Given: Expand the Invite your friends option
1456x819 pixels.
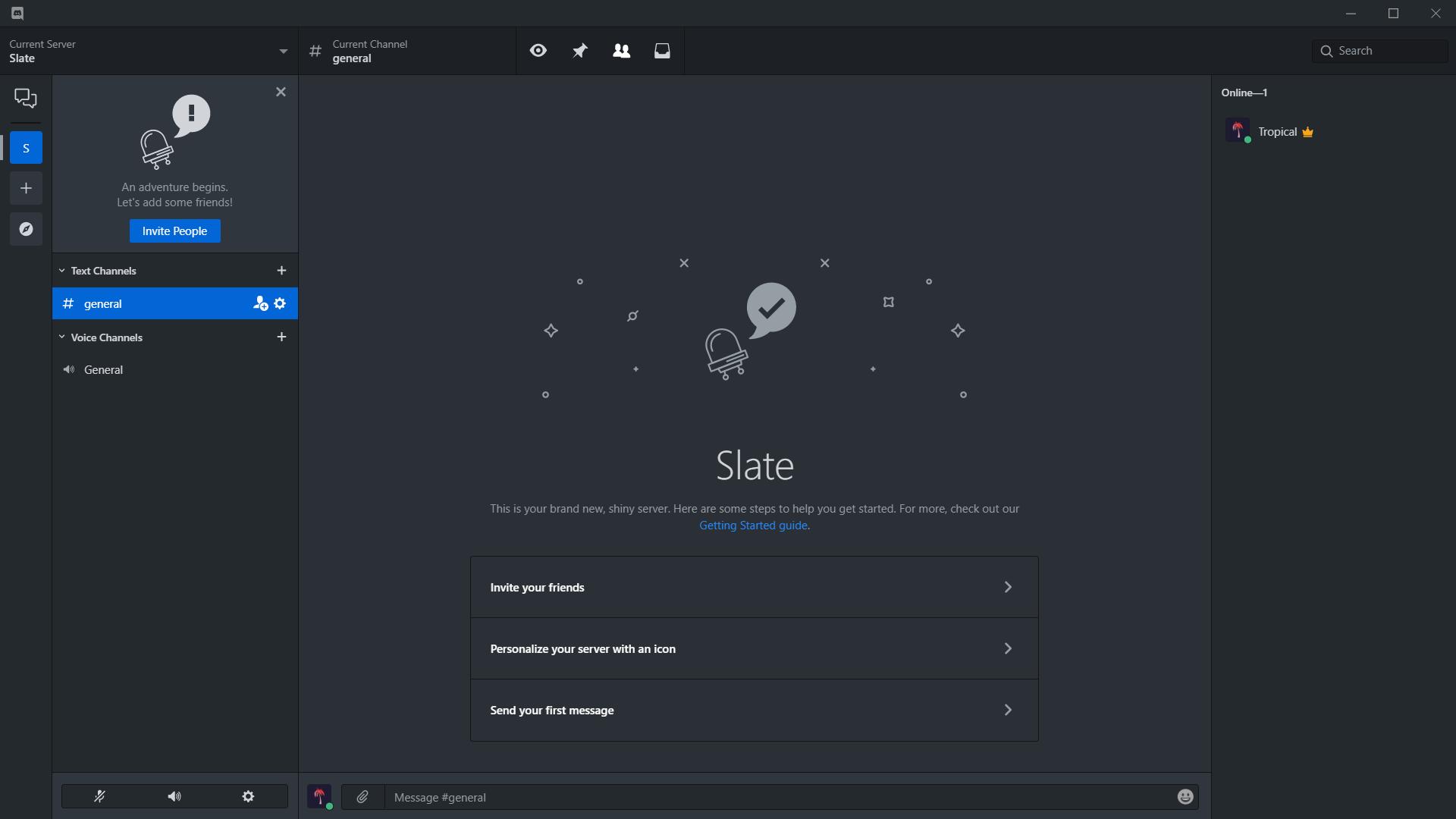Looking at the screenshot, I should [x=754, y=587].
